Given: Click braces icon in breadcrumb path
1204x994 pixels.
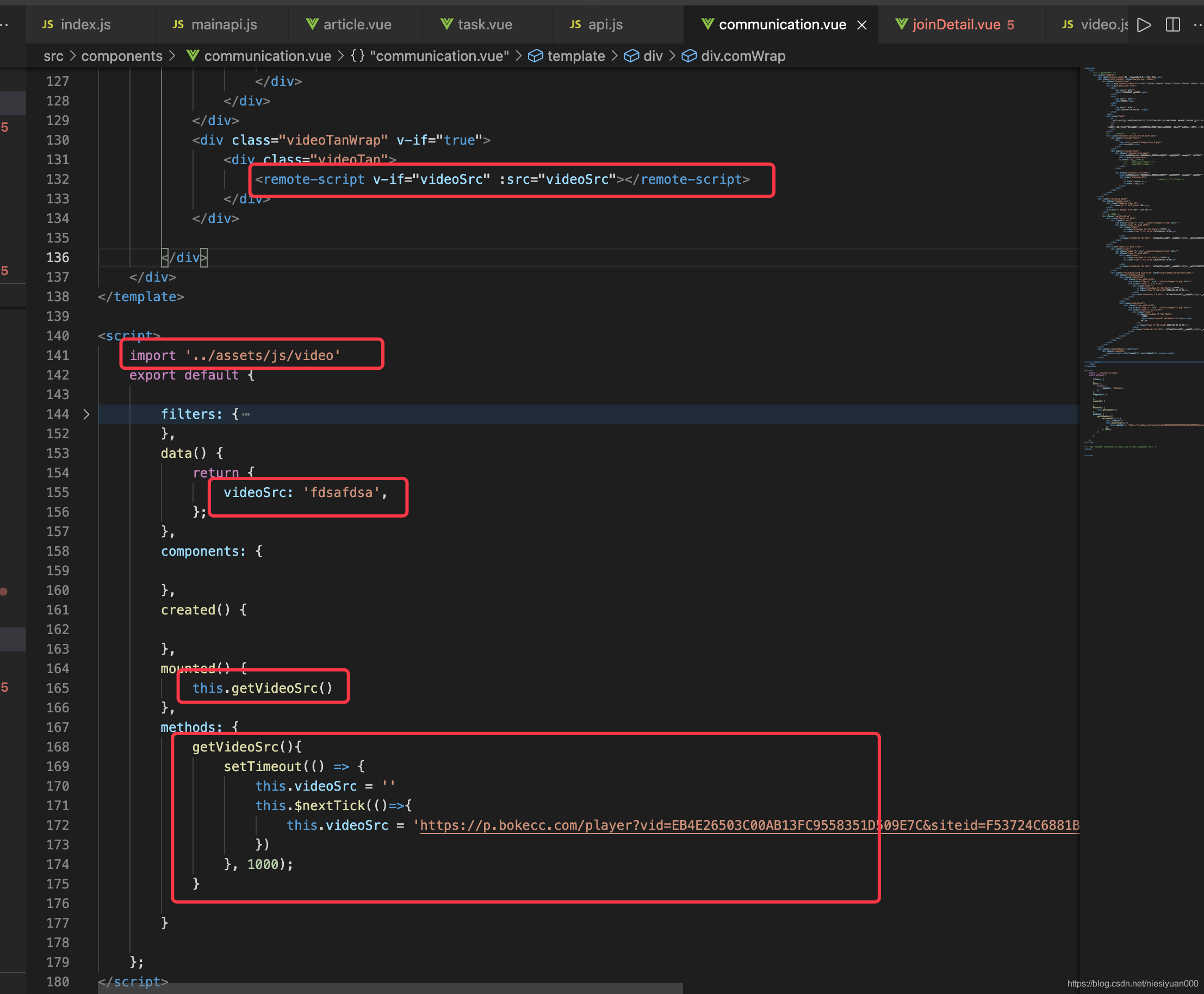Looking at the screenshot, I should pos(357,56).
